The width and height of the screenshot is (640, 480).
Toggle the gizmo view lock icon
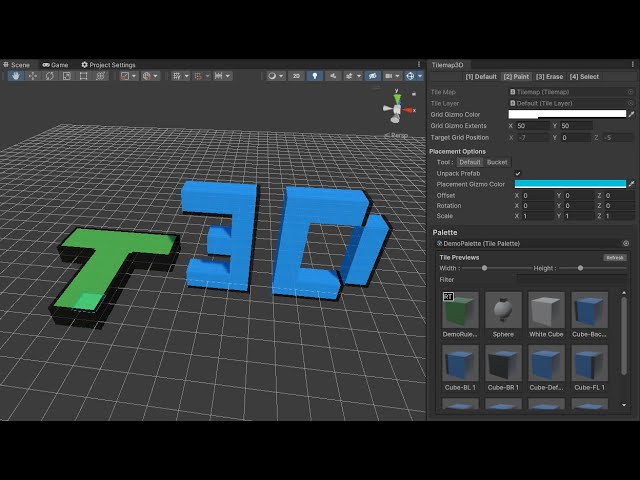[x=413, y=94]
